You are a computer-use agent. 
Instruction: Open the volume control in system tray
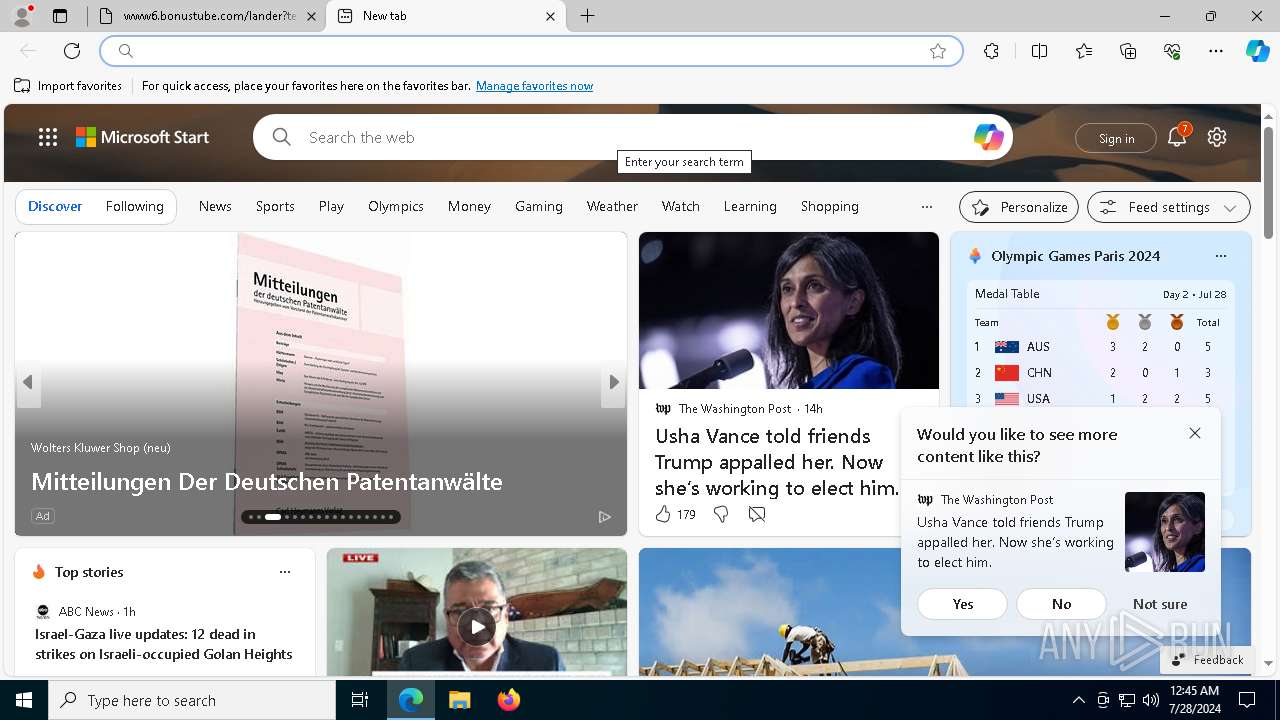[x=1150, y=700]
